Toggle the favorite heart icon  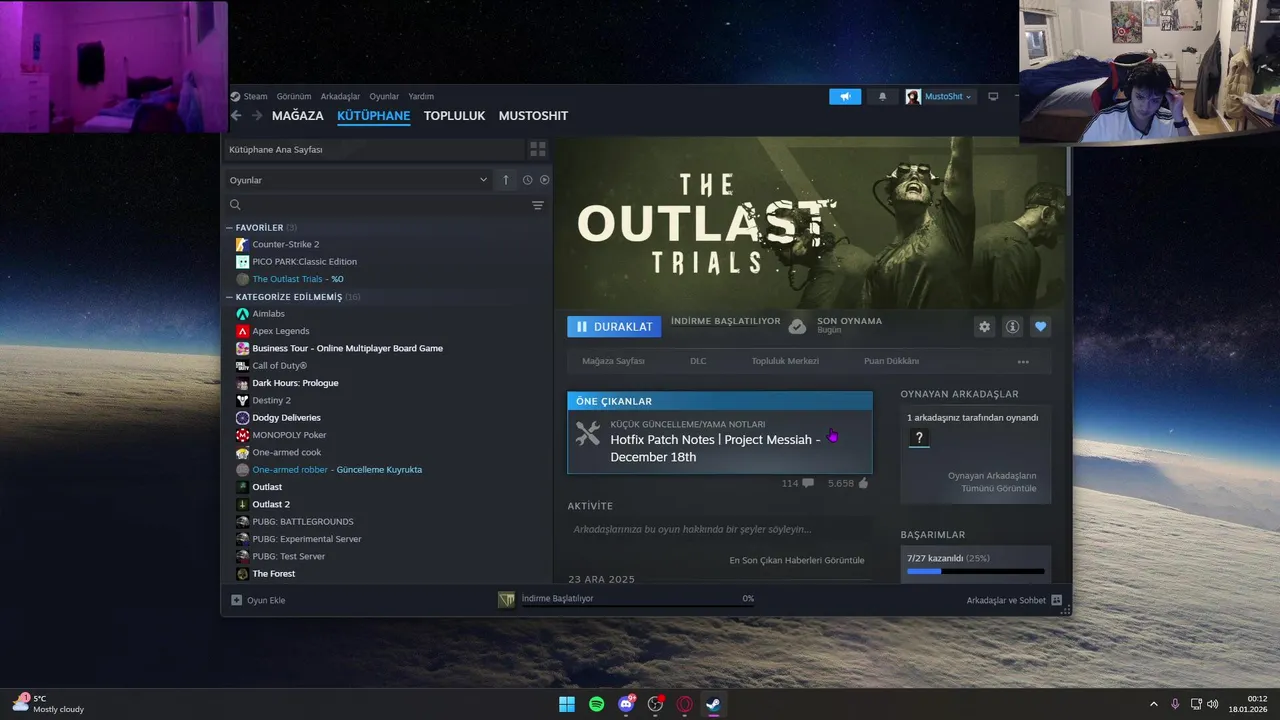[x=1041, y=327]
